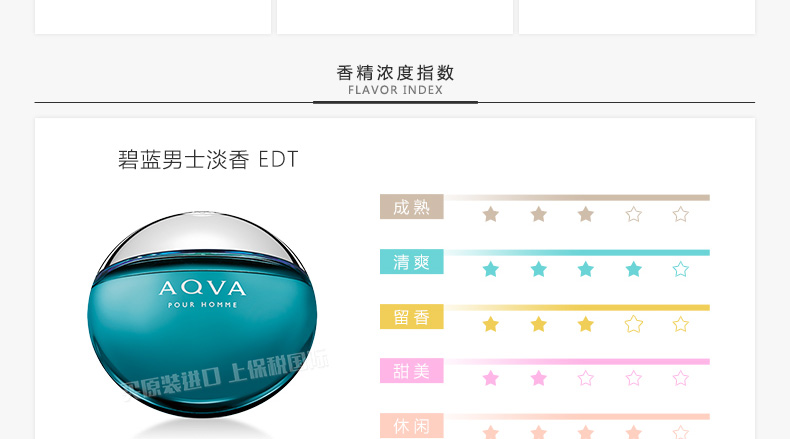Viewport: 790px width, 439px height.
Task: Click the fourth empty star in 留香 row
Action: click(x=634, y=324)
